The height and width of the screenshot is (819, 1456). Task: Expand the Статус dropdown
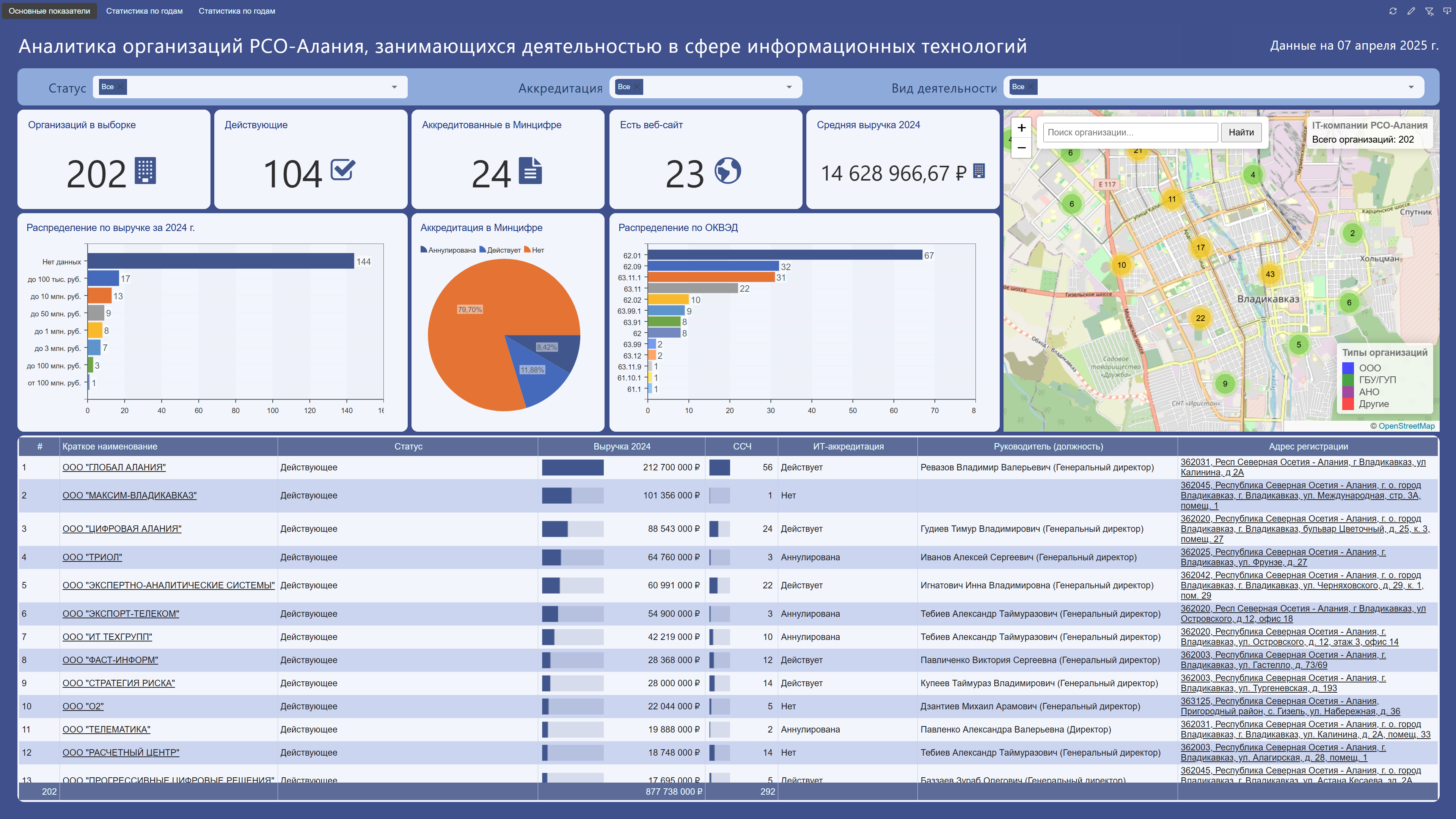[394, 87]
